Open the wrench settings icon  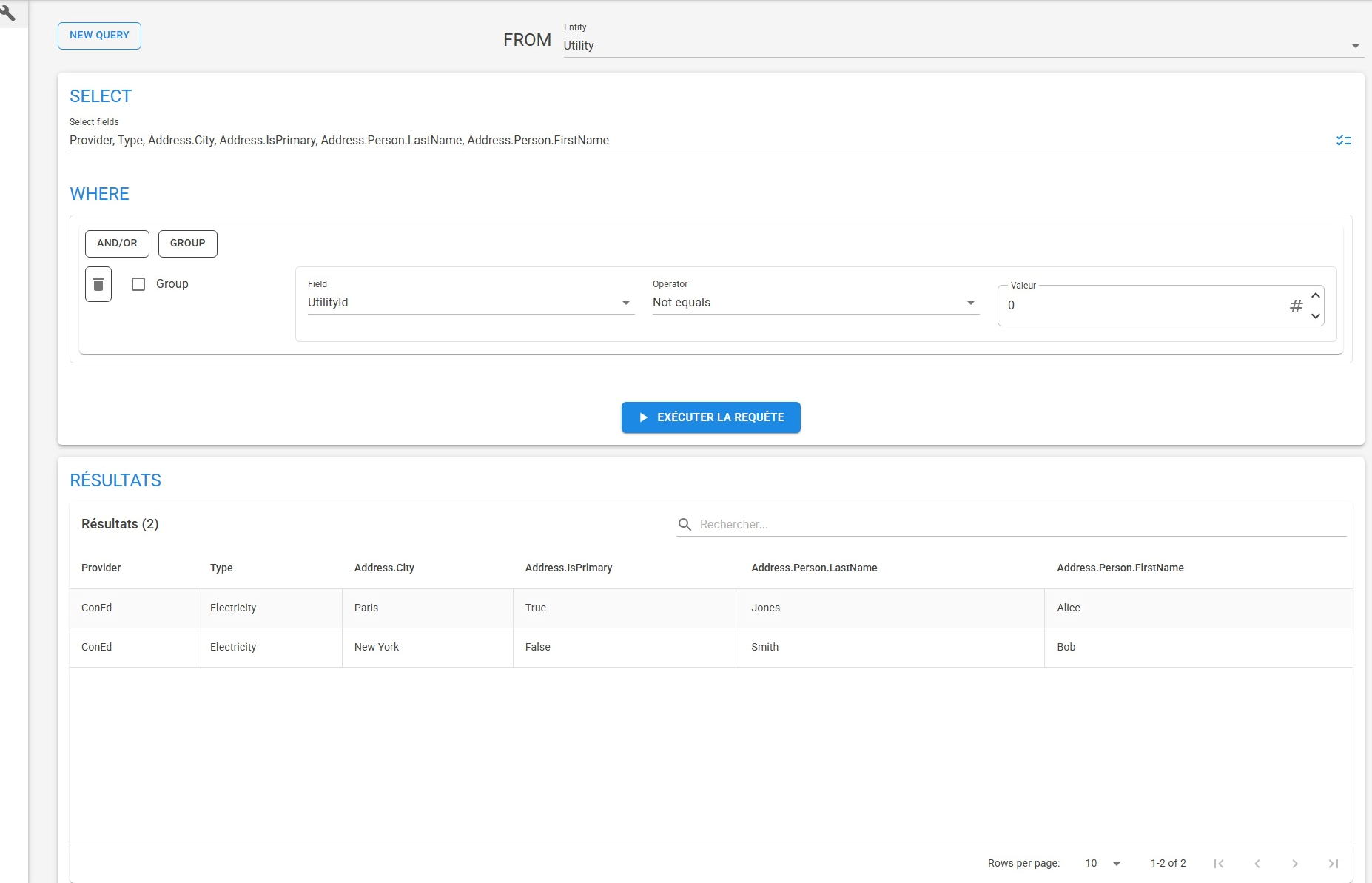coord(8,13)
